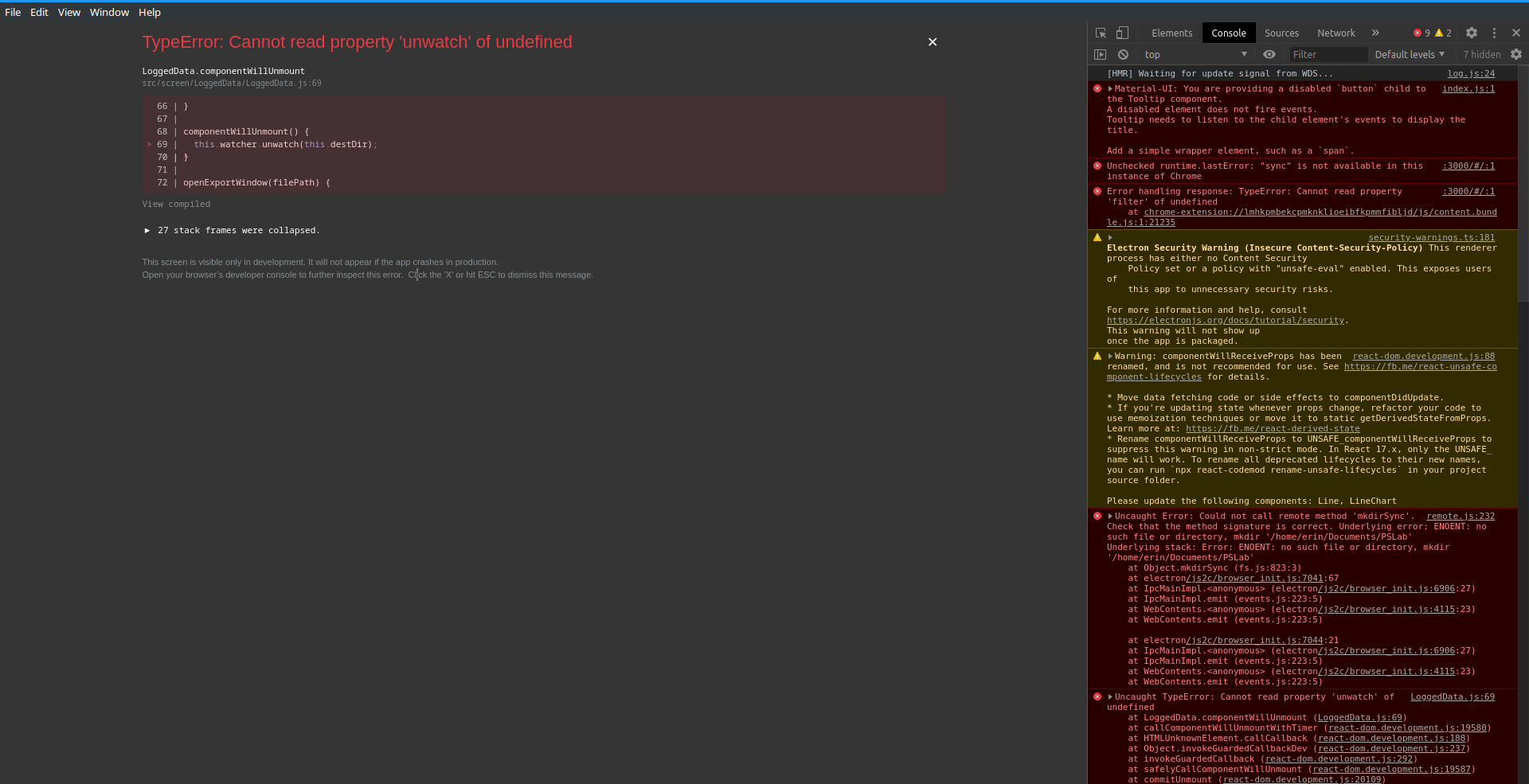The image size is (1529, 784).
Task: Open the Edit menu
Action: tap(39, 13)
